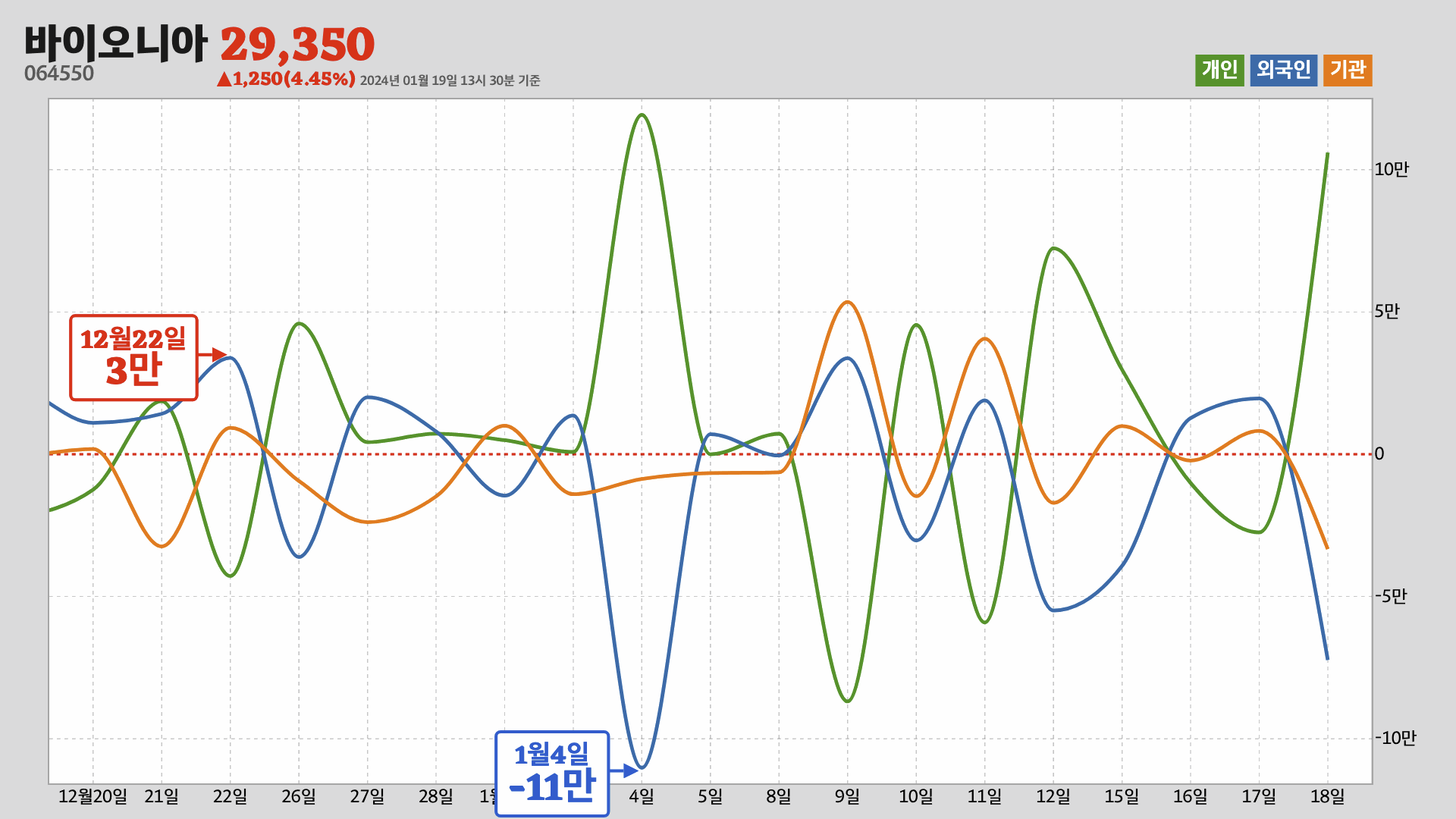This screenshot has width=1456, height=819.
Task: Click the green line peak at 4일
Action: click(x=642, y=115)
